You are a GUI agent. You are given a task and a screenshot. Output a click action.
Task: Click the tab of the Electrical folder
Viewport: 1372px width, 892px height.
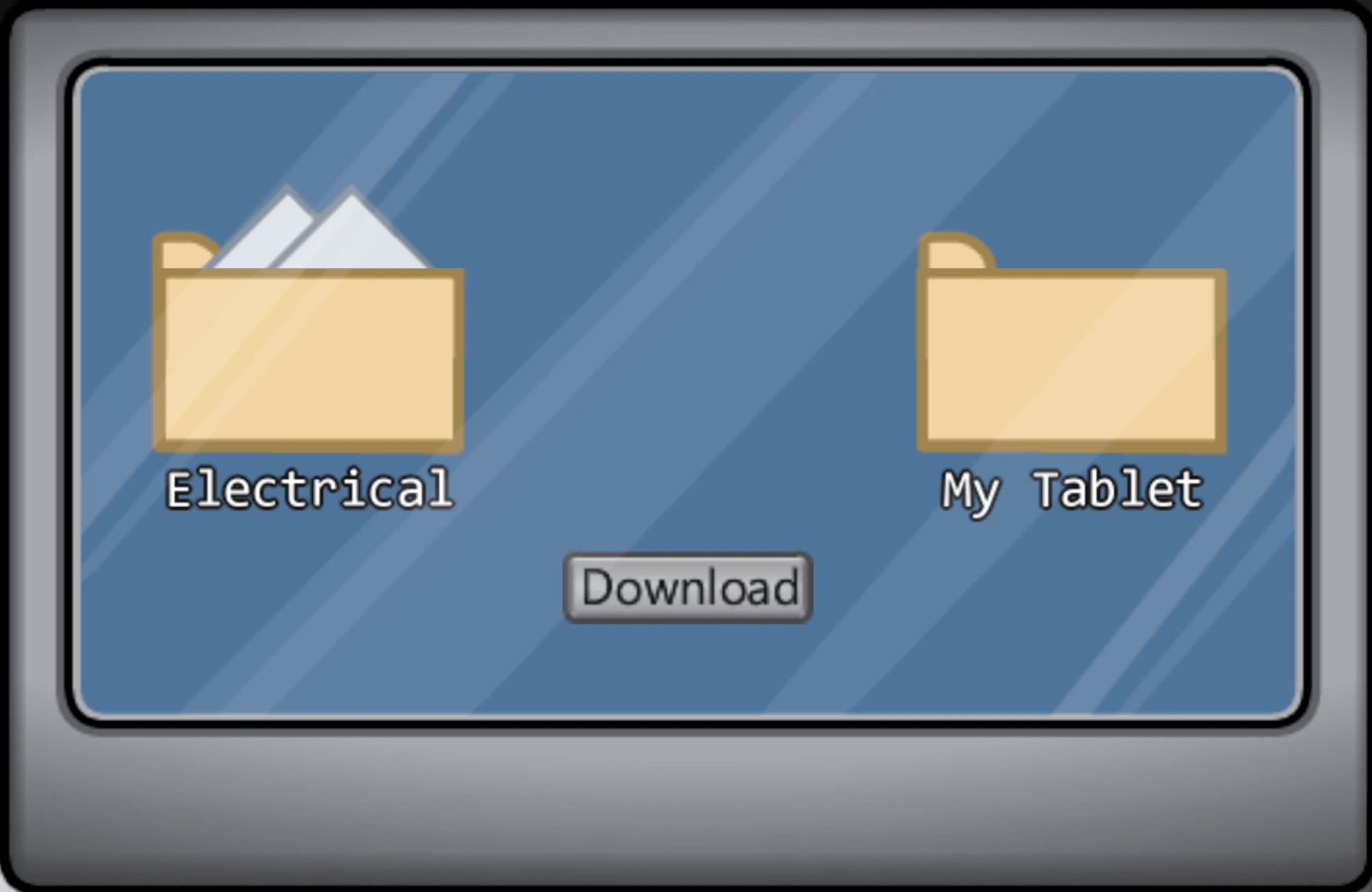[185, 251]
